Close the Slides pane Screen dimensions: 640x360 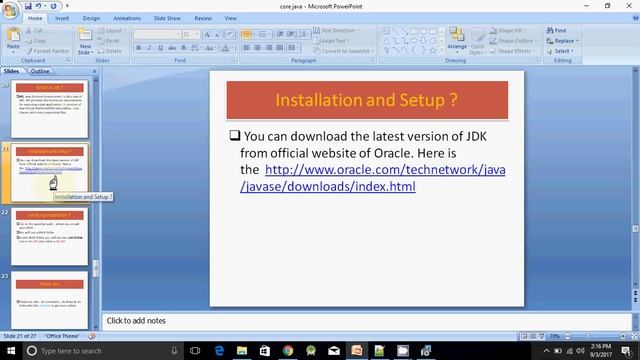tap(94, 71)
